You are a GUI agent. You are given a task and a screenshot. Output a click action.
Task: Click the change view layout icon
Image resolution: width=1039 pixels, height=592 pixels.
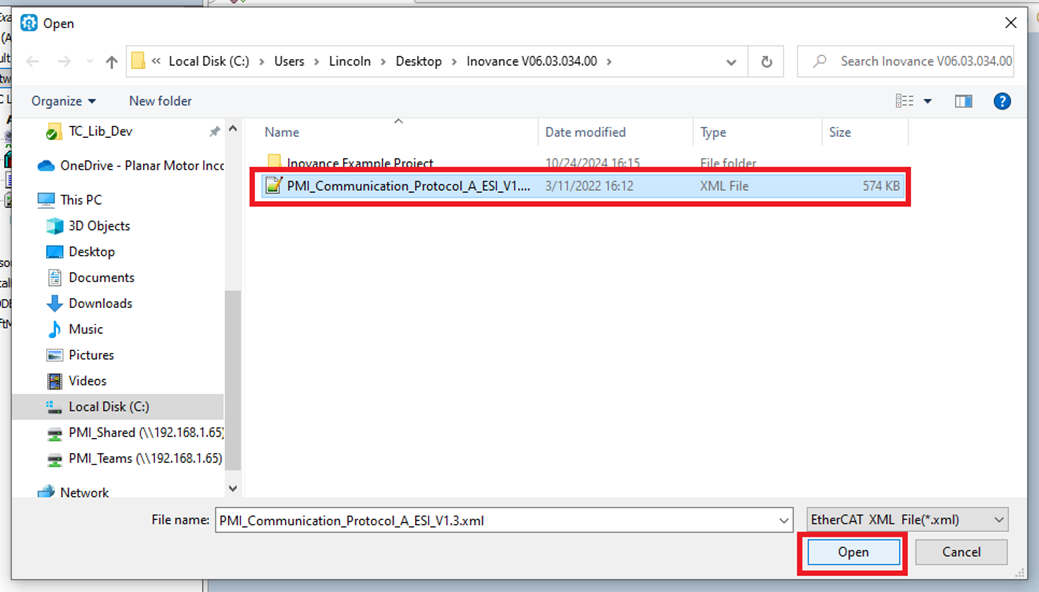(905, 101)
